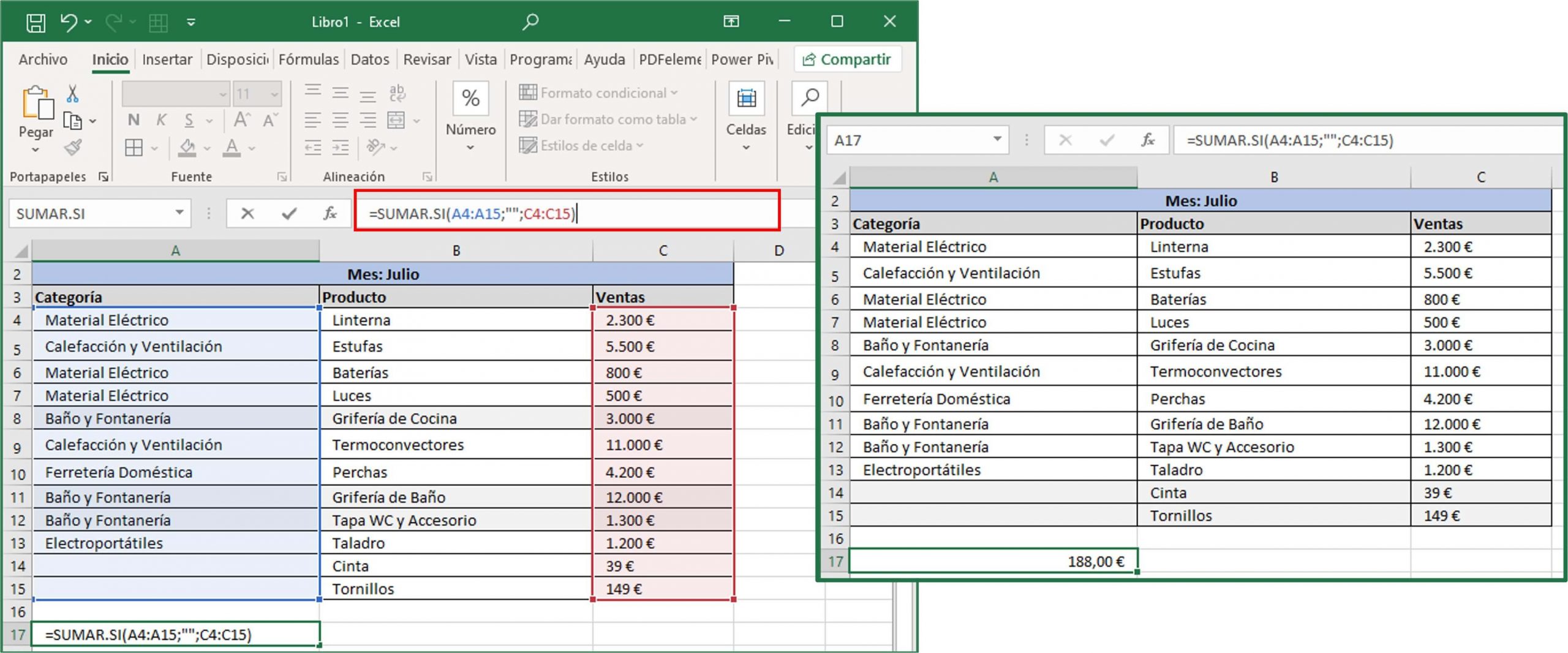This screenshot has height=653, width=1568.
Task: Expand the Pegar dropdown arrow
Action: 35,150
